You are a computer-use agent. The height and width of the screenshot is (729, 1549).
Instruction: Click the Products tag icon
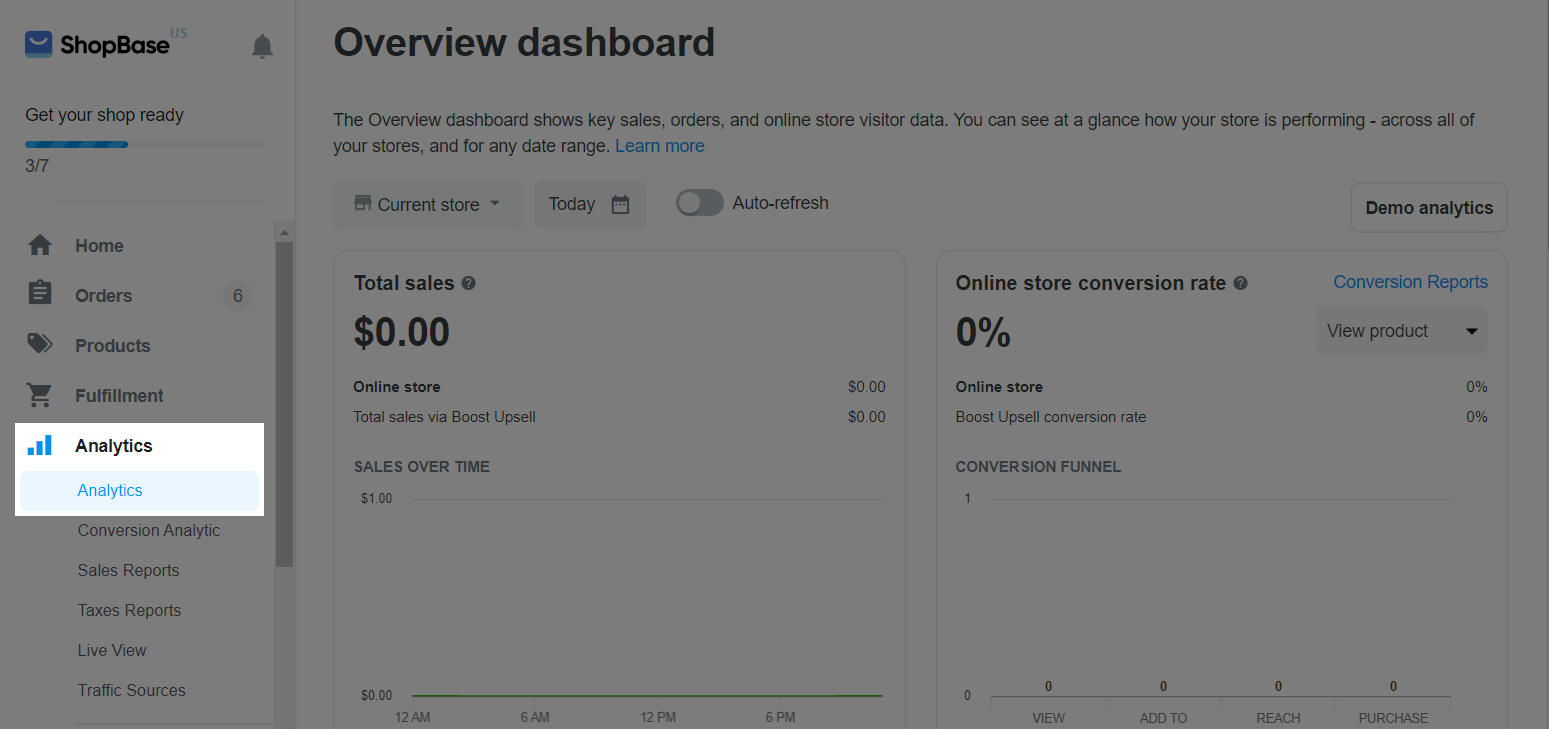point(40,344)
